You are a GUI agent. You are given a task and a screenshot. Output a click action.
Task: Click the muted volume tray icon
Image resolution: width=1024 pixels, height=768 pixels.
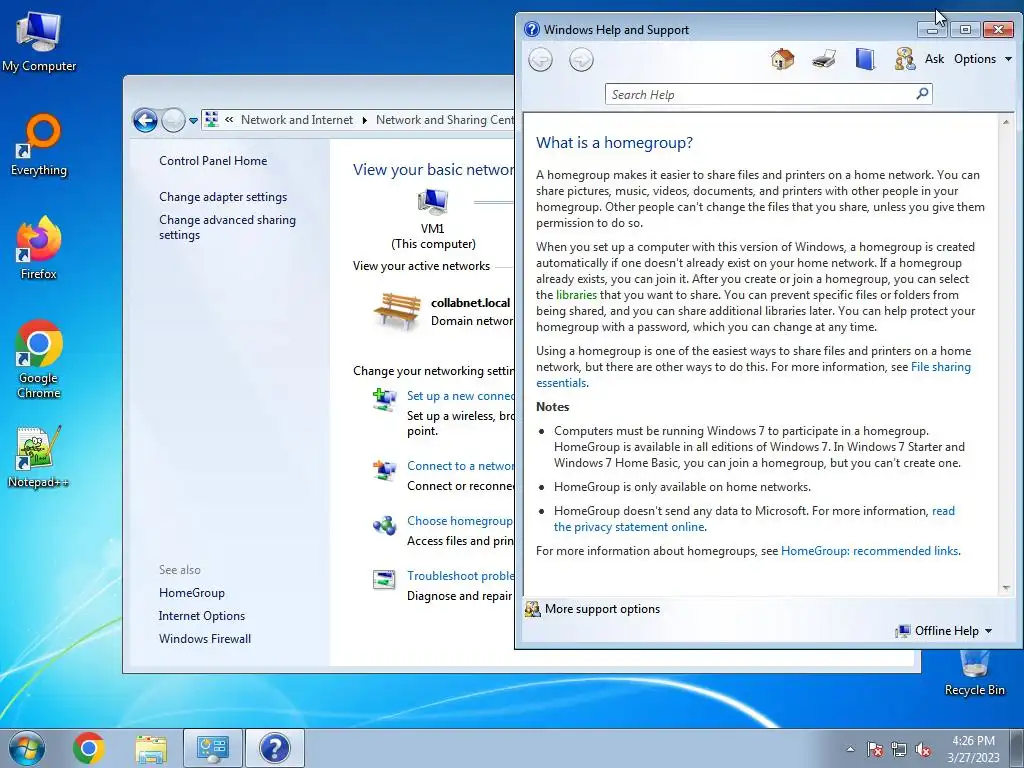coord(923,750)
